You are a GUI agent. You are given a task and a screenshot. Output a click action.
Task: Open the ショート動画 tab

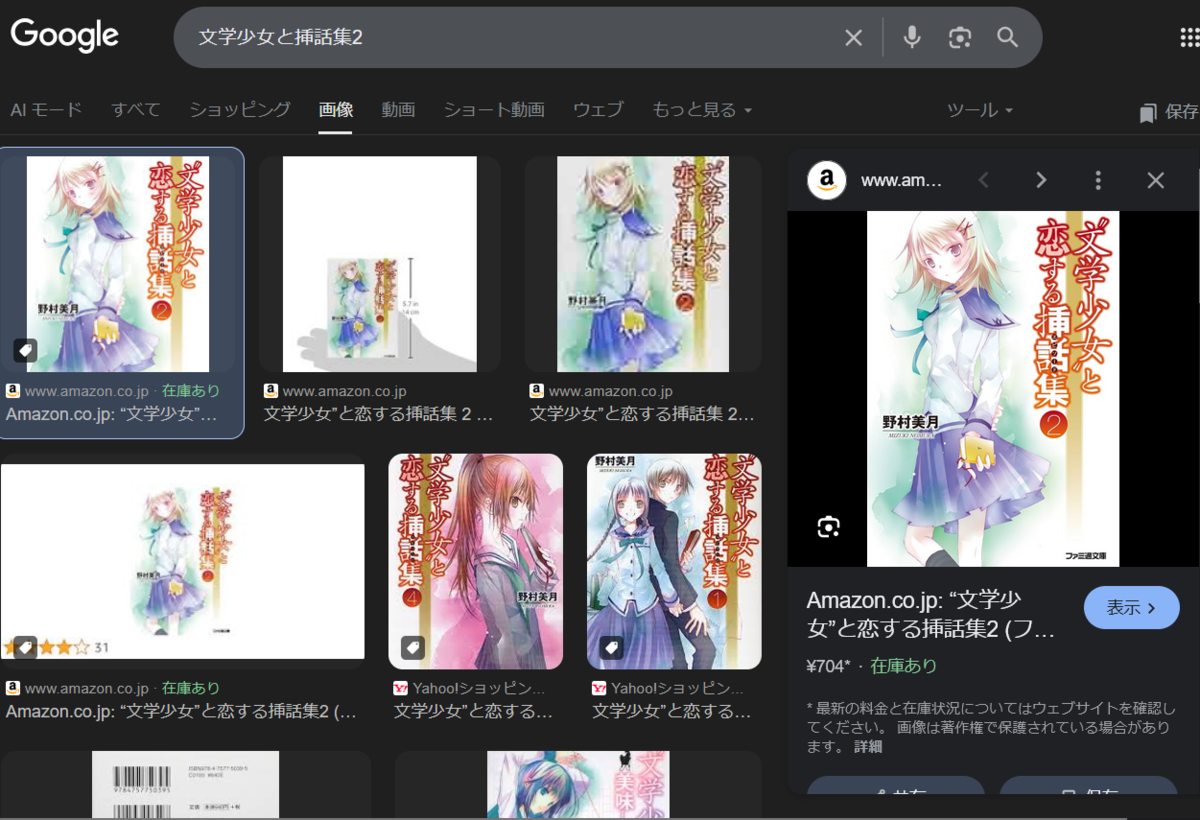pos(494,110)
